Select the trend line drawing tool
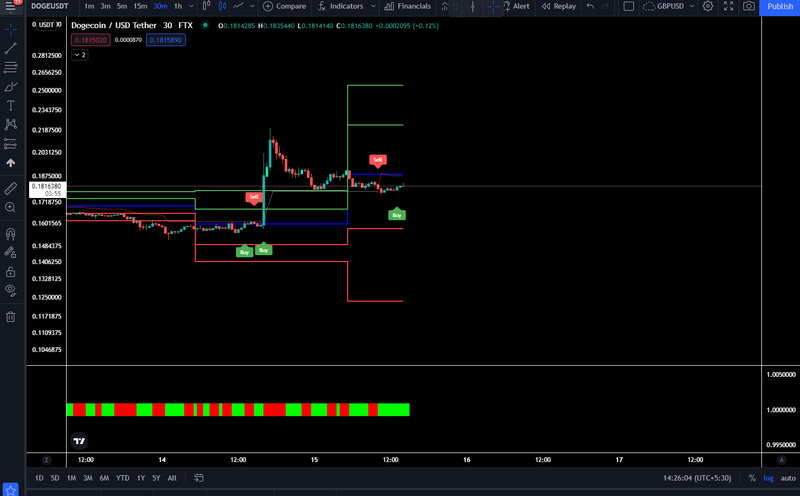Screen dimensions: 800x496 [x=11, y=48]
